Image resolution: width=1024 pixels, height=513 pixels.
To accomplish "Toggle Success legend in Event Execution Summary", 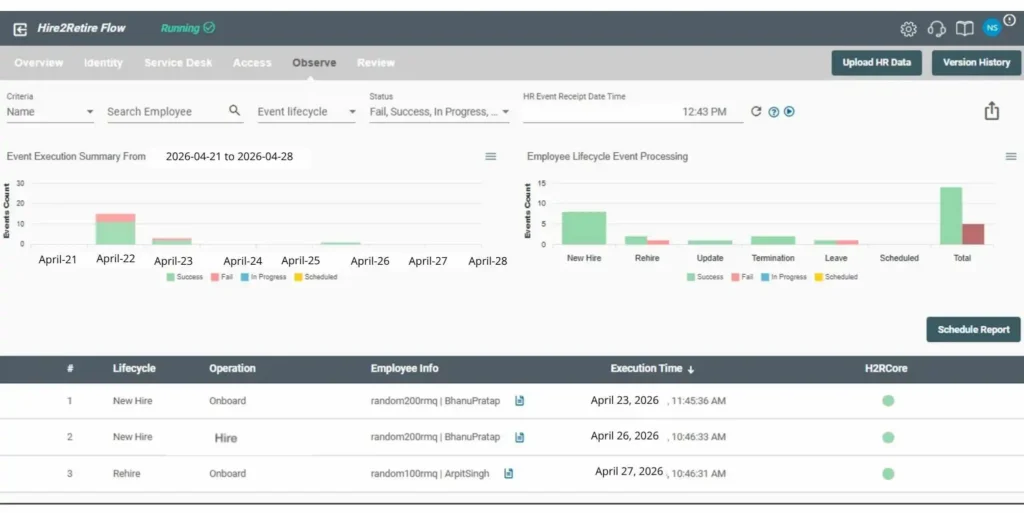I will (x=185, y=277).
